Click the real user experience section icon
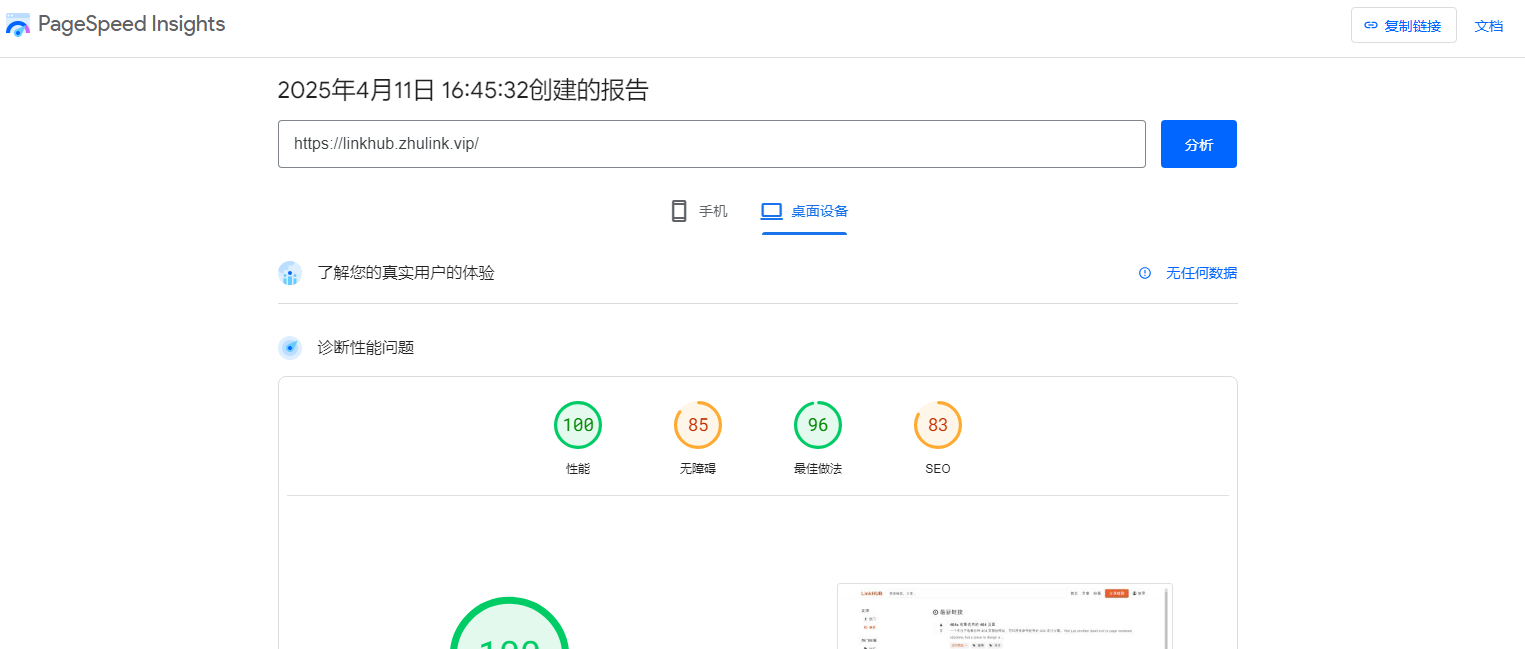This screenshot has height=649, width=1525. coord(290,273)
